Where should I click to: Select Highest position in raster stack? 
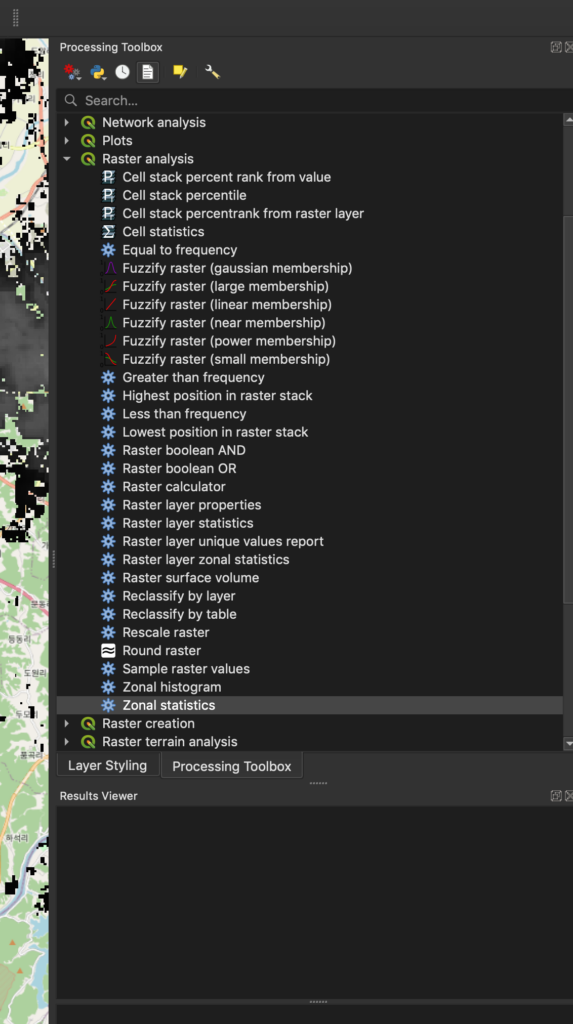pyautogui.click(x=217, y=396)
